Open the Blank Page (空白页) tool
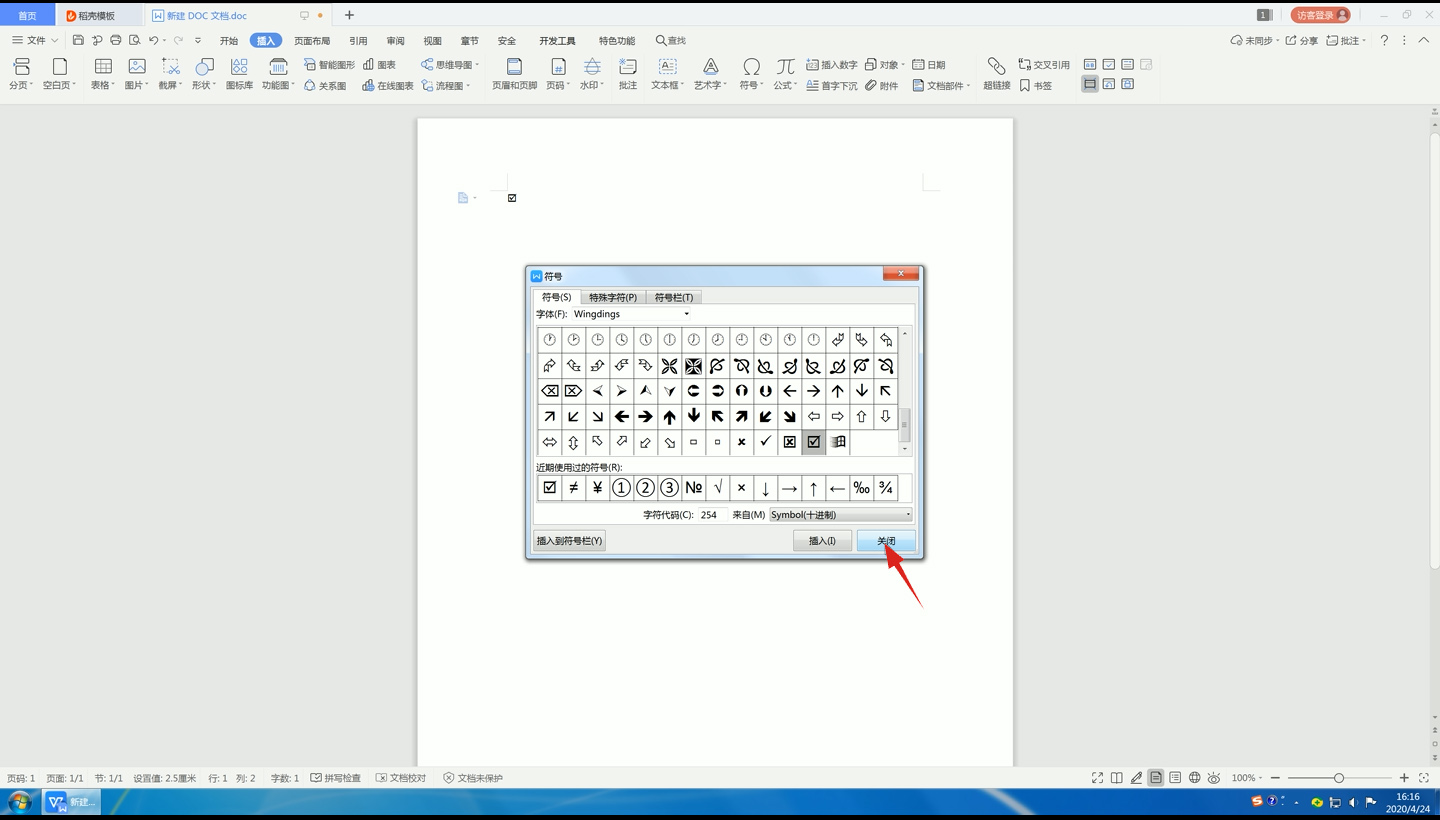Image resolution: width=1440 pixels, height=820 pixels. tap(60, 74)
